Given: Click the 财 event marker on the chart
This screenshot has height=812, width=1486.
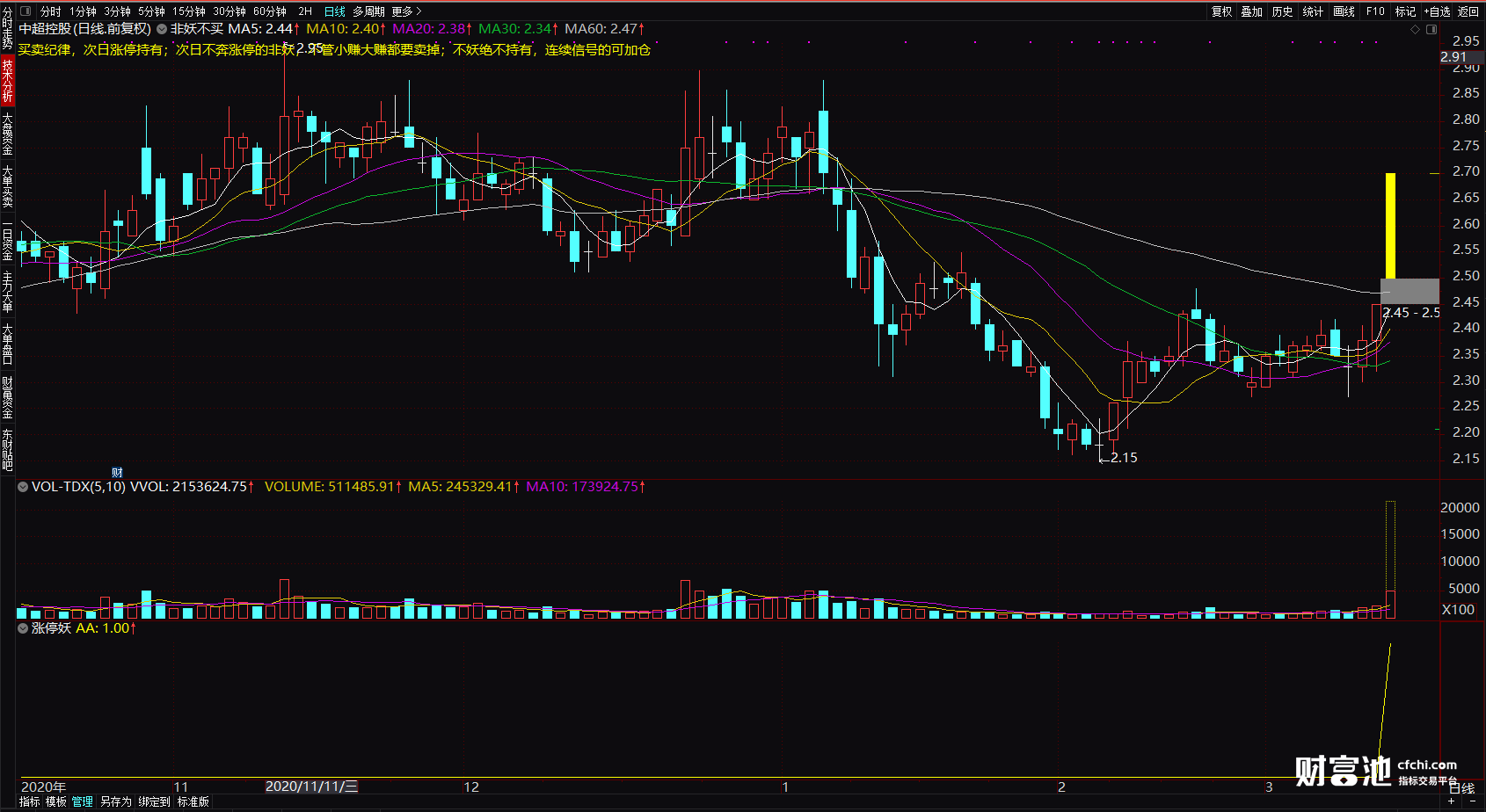Looking at the screenshot, I should pyautogui.click(x=117, y=473).
